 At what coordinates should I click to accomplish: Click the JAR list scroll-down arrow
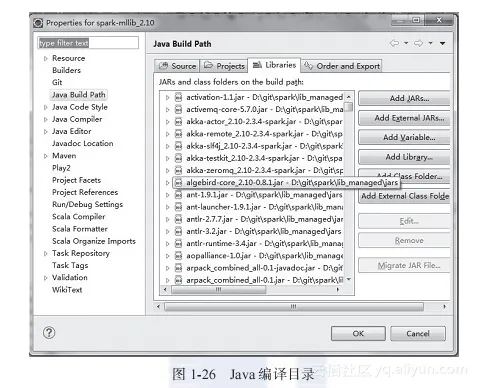pyautogui.click(x=349, y=279)
